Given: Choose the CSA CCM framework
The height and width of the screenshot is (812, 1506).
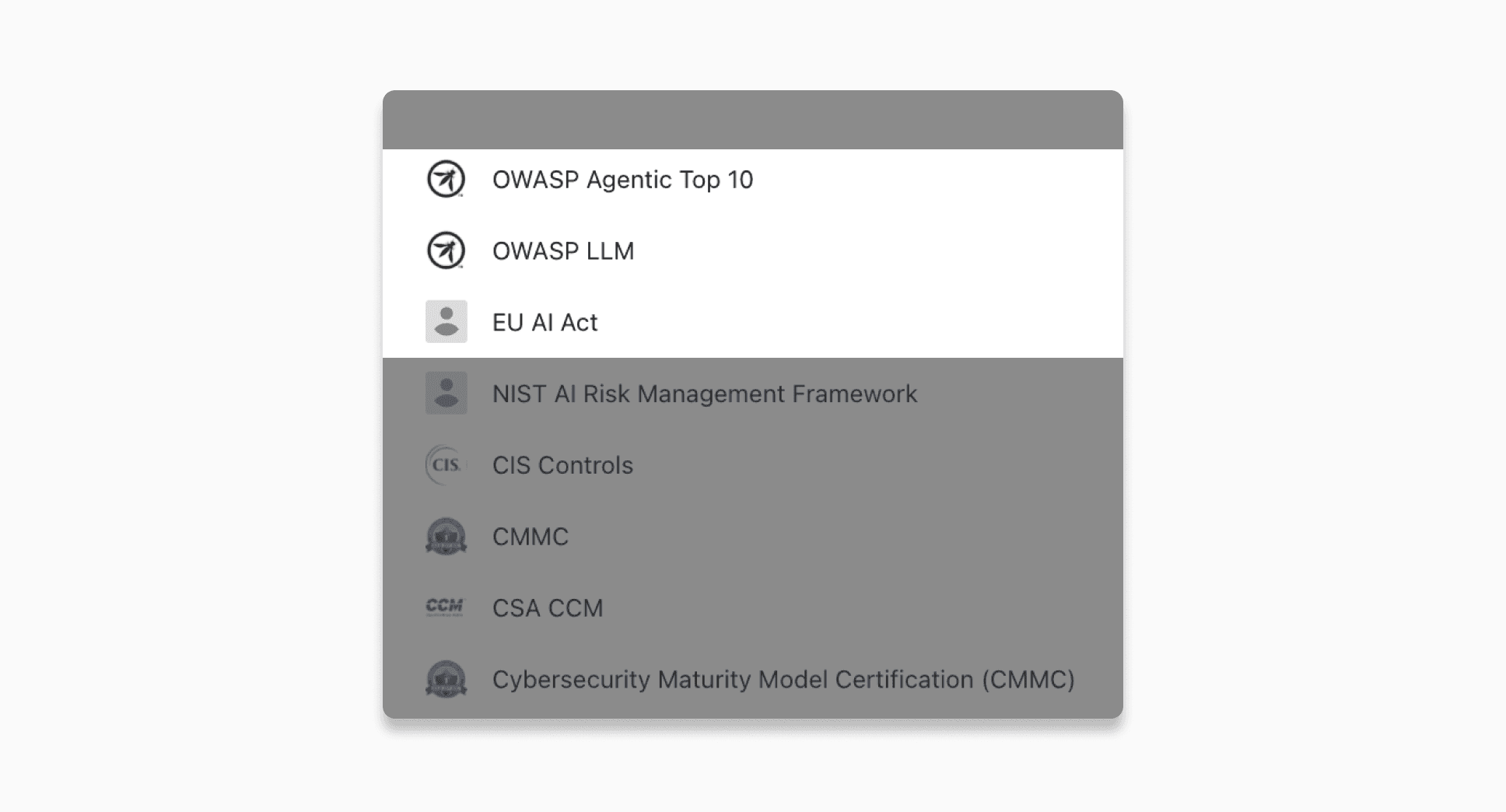Looking at the screenshot, I should 548,608.
